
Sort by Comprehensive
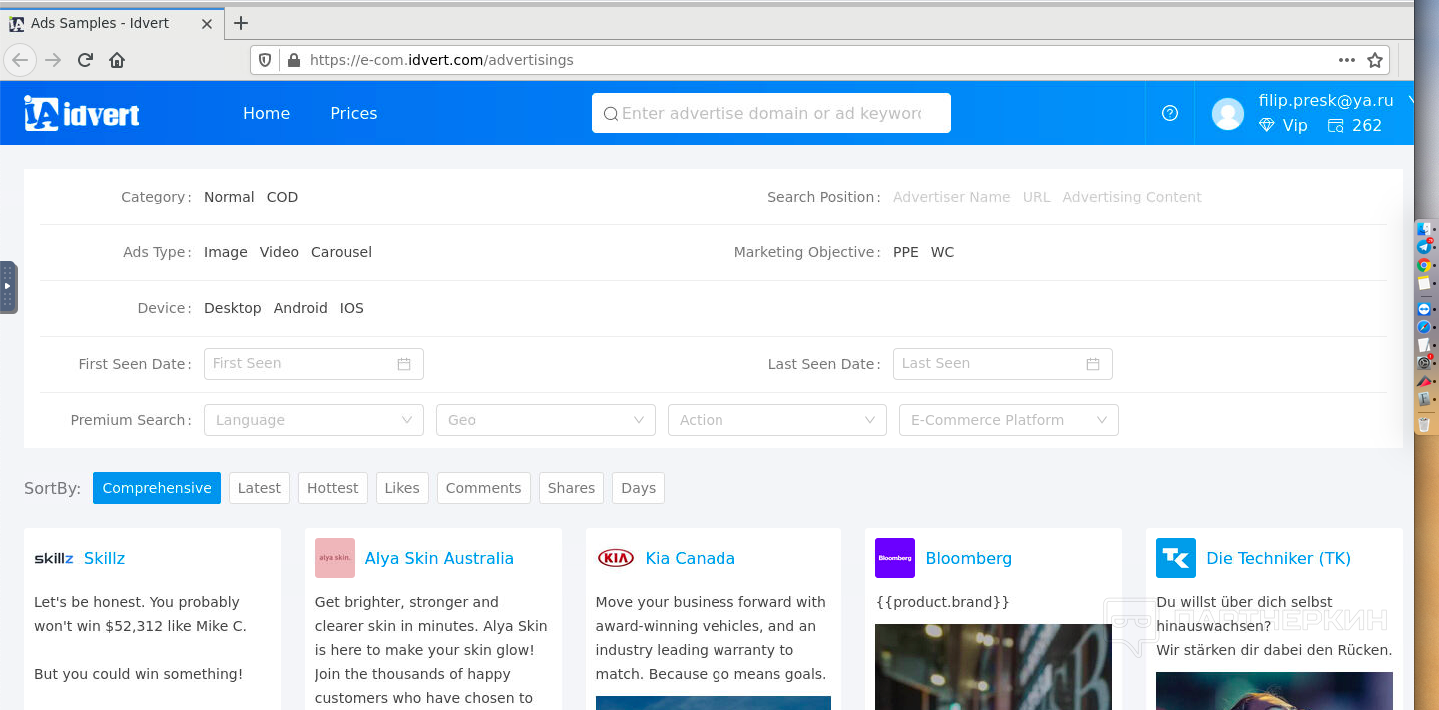(157, 488)
